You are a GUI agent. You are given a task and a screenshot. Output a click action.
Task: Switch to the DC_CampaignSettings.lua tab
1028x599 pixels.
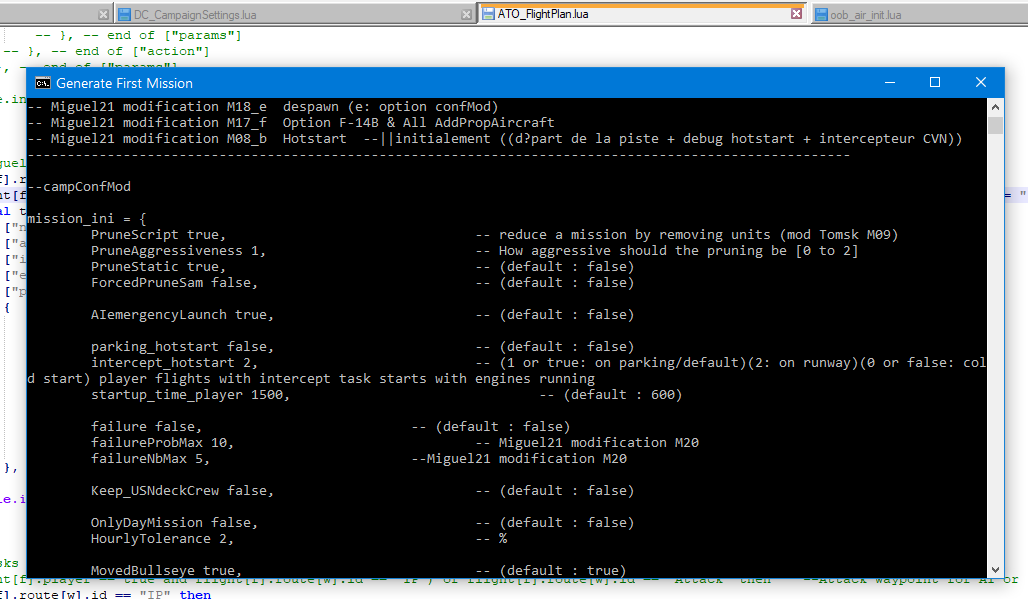[x=295, y=14]
